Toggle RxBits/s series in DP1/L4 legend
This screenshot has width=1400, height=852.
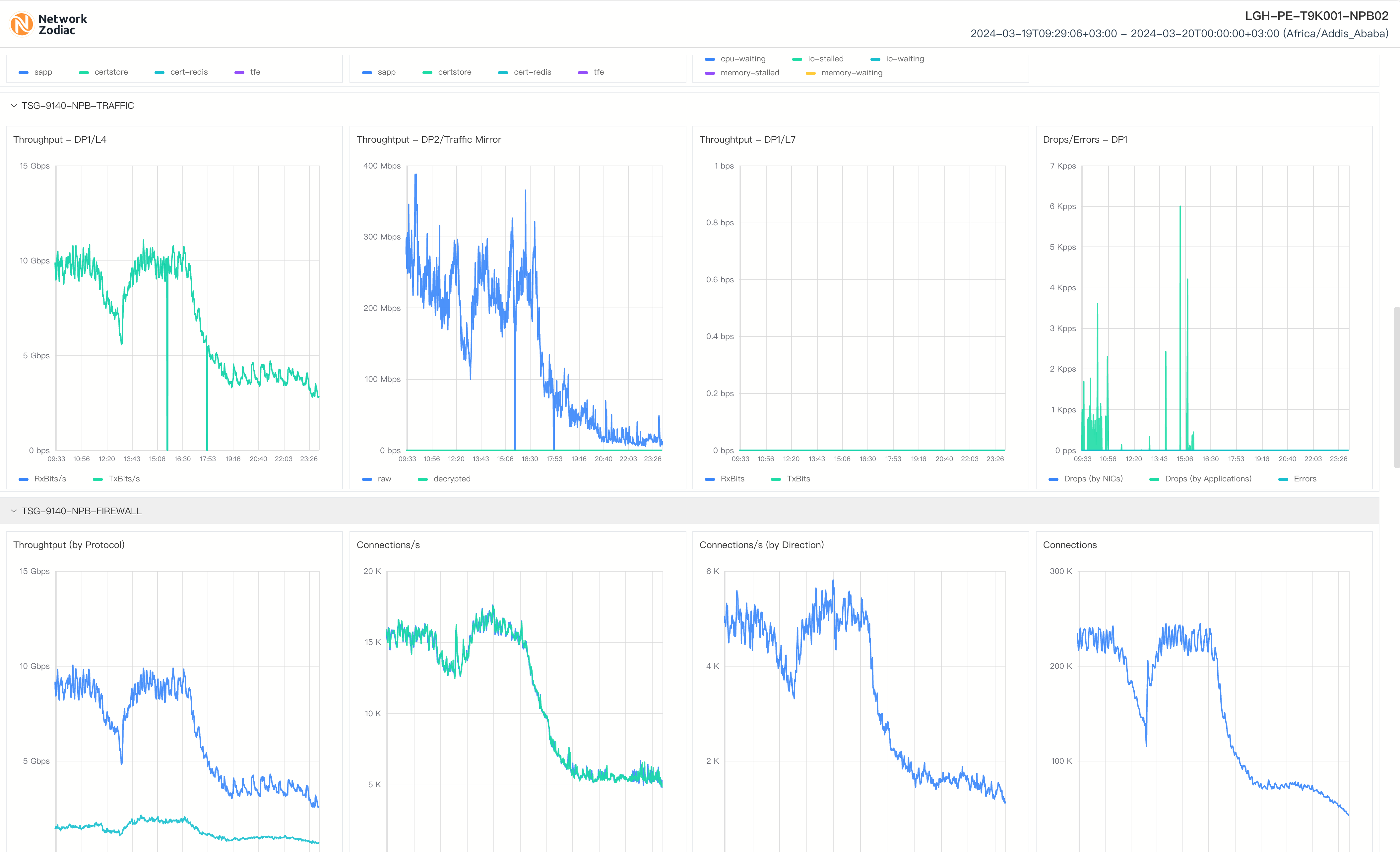pos(49,478)
